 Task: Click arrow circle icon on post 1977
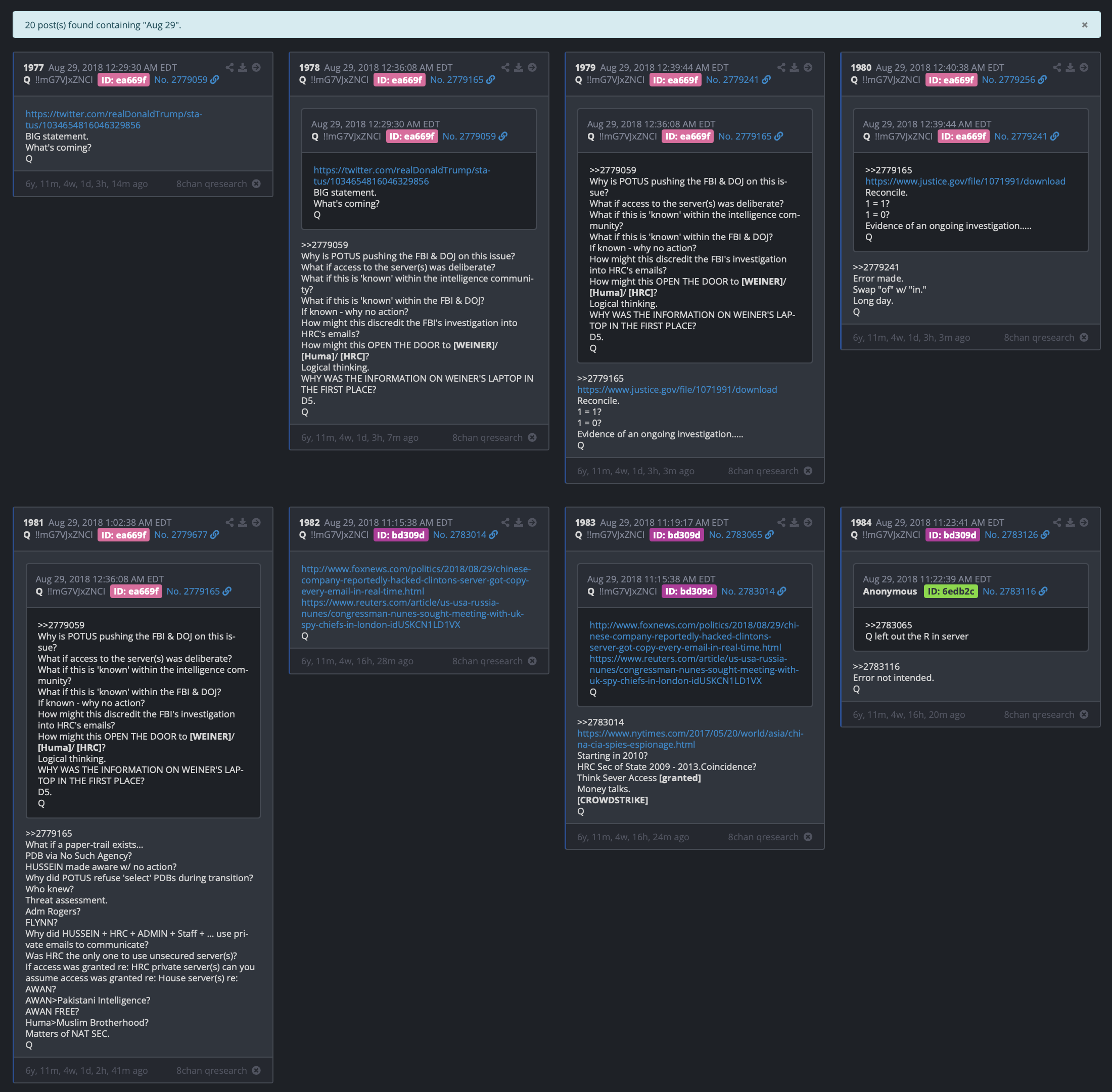(x=256, y=67)
